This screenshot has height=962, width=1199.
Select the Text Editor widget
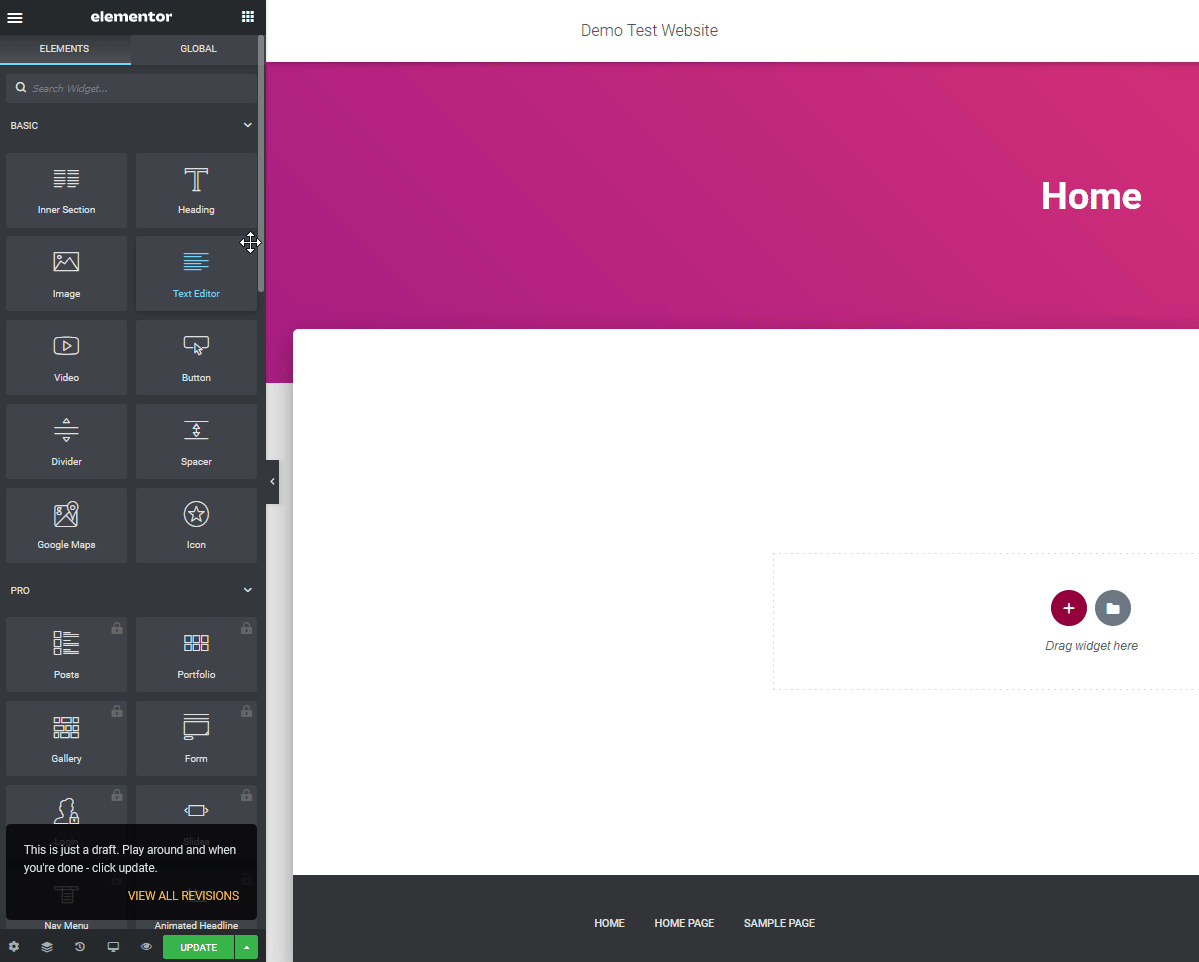tap(197, 274)
